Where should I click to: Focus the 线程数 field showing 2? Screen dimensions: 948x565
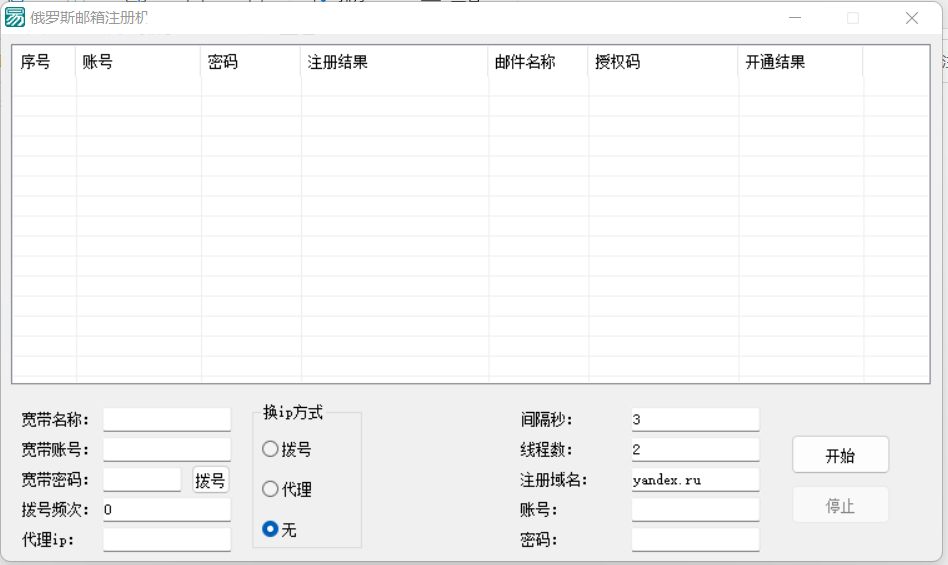[x=694, y=450]
